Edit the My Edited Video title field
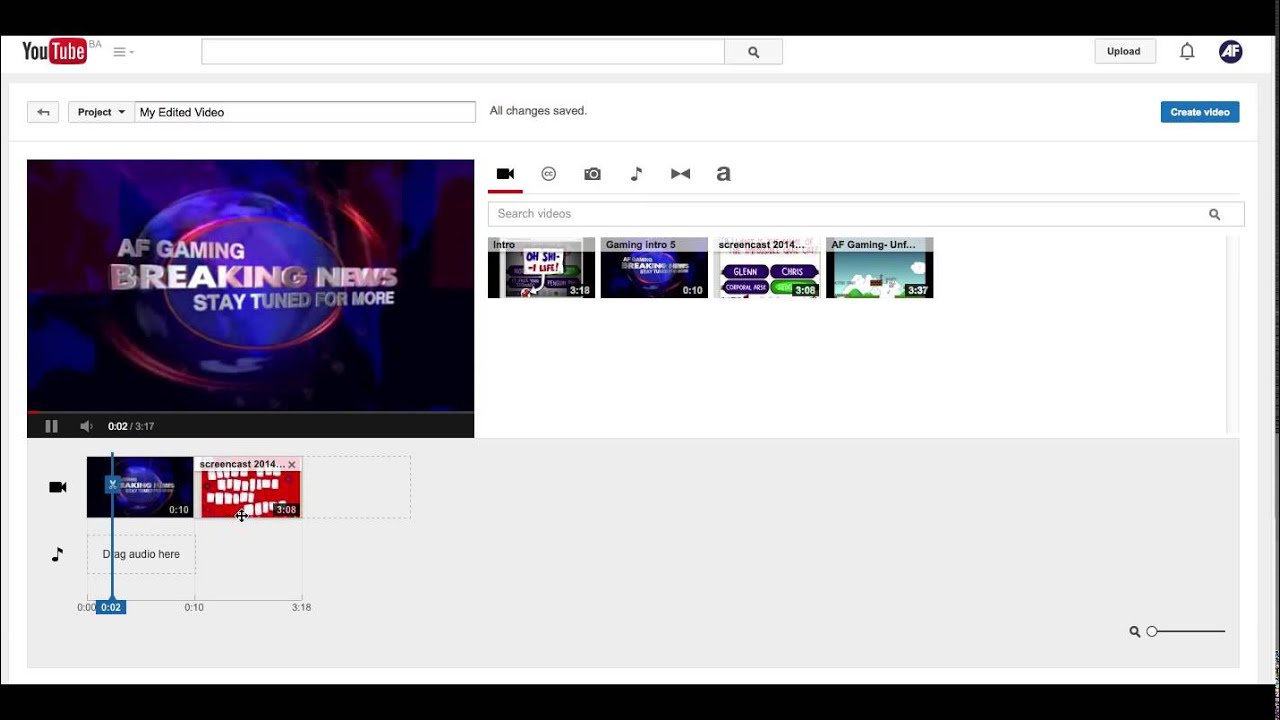The width and height of the screenshot is (1280, 720). [x=305, y=112]
